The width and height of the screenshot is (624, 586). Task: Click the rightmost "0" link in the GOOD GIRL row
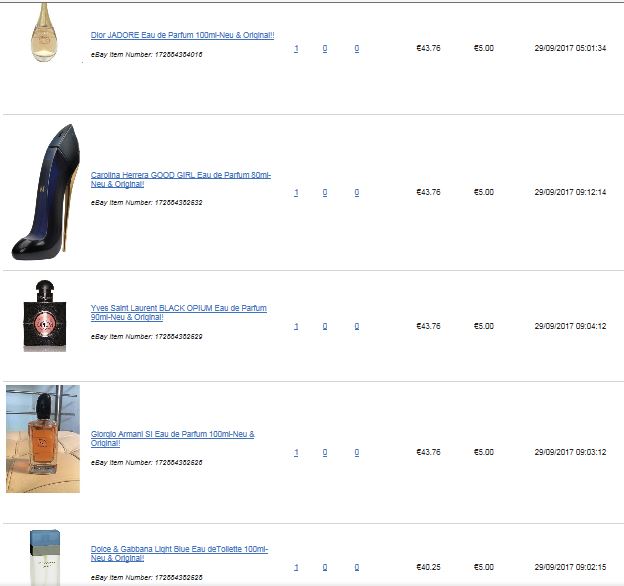tap(357, 192)
